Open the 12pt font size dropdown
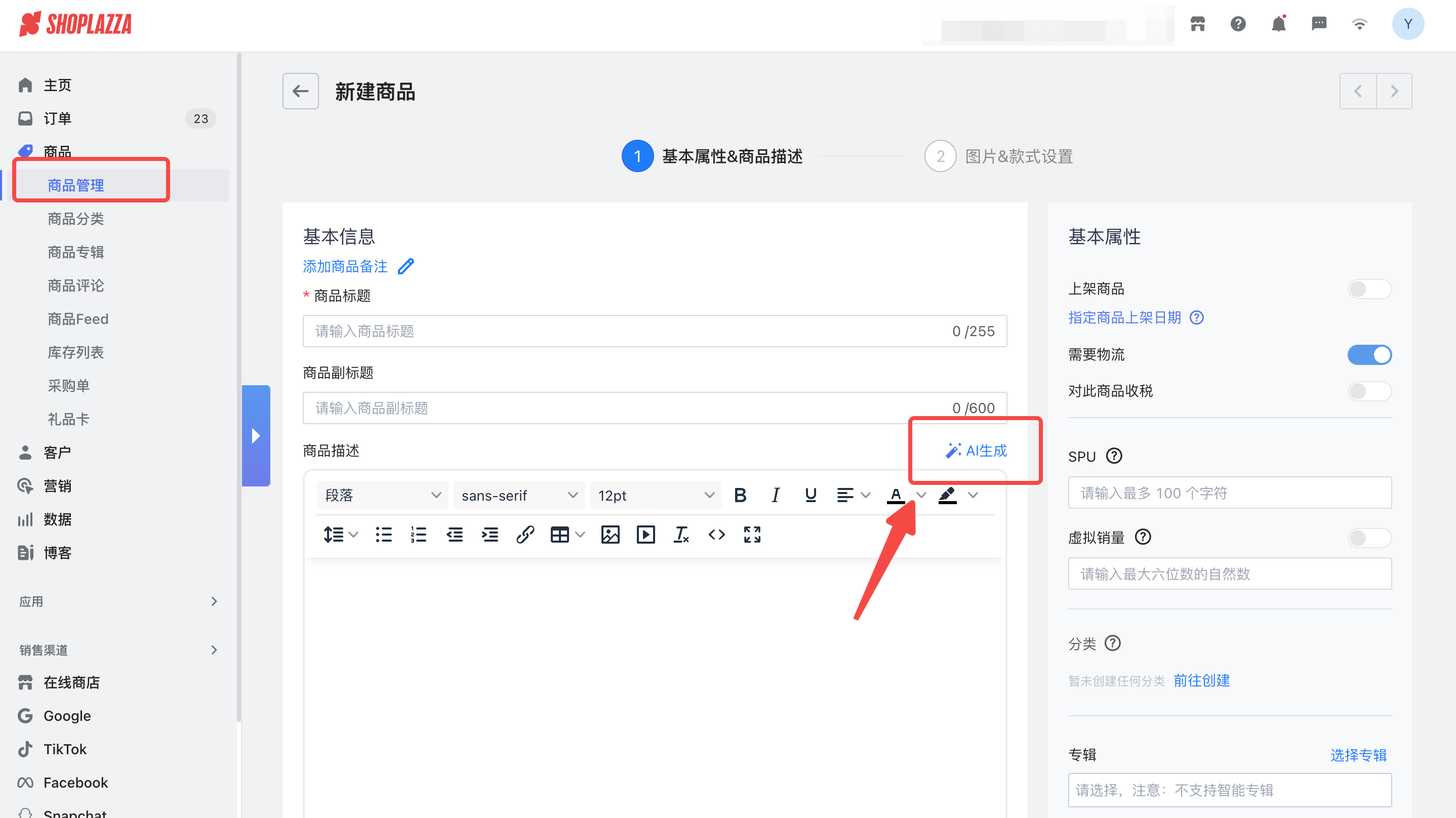Screen dimensions: 1456x818 pyautogui.click(x=655, y=495)
